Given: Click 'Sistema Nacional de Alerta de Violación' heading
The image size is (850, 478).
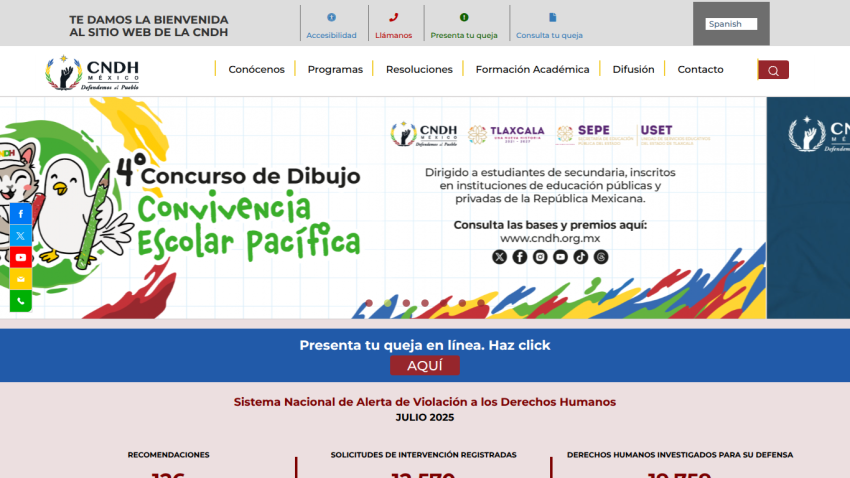Looking at the screenshot, I should (x=425, y=402).
